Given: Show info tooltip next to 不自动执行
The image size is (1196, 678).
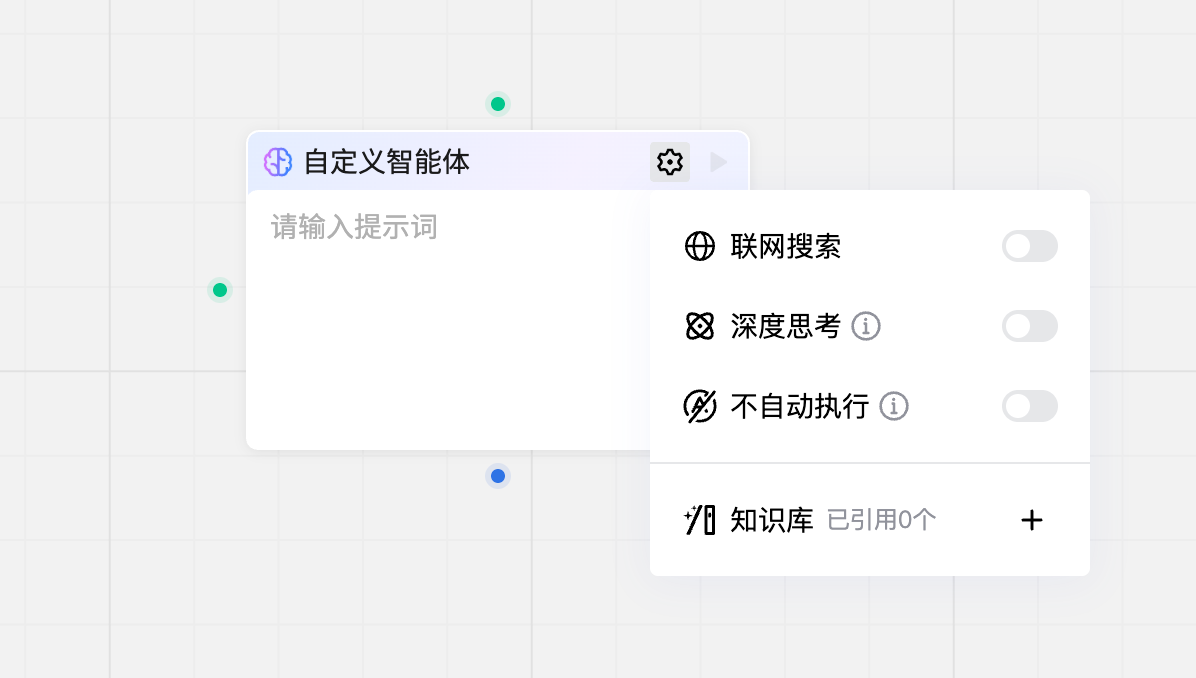Looking at the screenshot, I should (894, 406).
